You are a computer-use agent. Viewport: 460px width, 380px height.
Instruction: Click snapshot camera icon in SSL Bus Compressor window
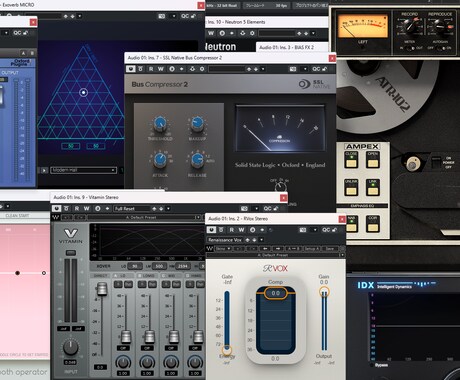tap(293, 69)
